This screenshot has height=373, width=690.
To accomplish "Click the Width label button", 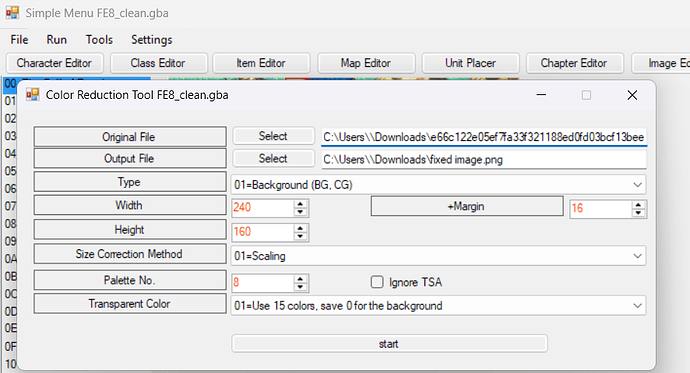I will [130, 205].
